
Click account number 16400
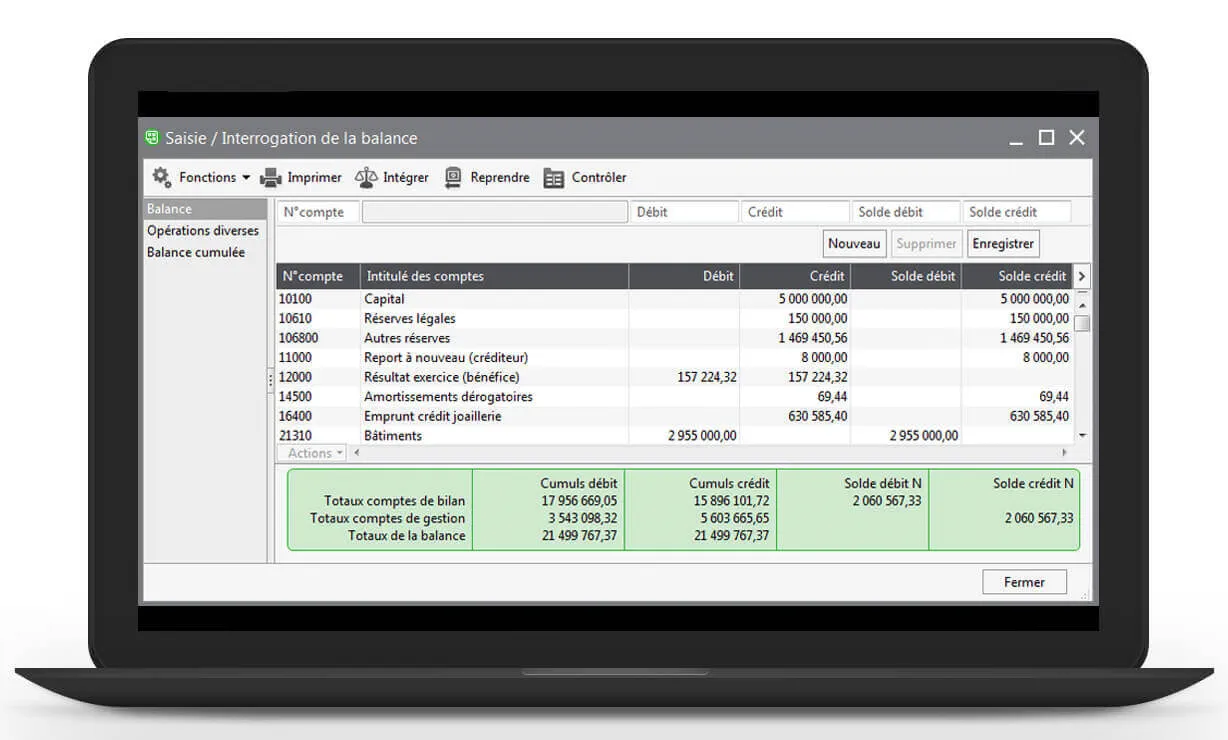tap(295, 416)
